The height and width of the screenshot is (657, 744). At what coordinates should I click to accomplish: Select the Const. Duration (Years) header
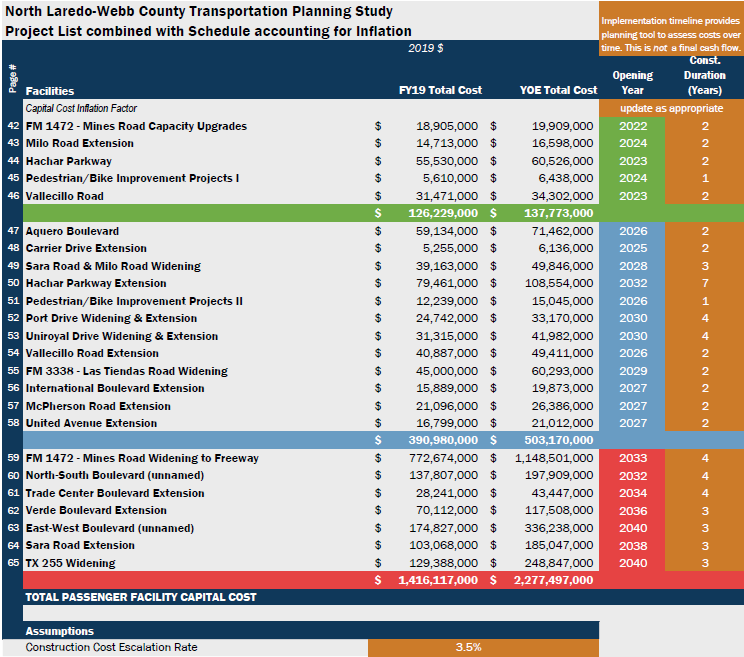(x=705, y=75)
